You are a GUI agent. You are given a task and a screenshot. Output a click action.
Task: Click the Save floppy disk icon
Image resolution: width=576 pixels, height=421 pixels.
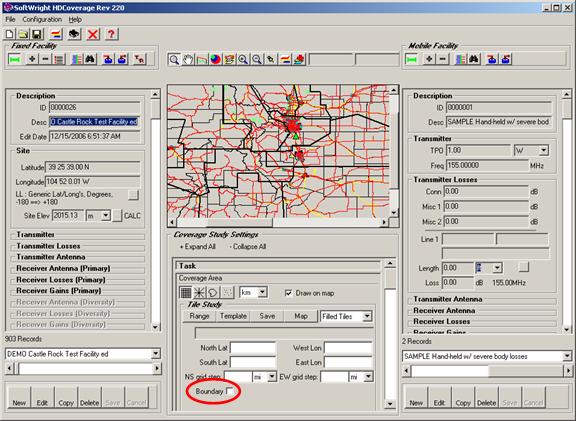click(x=37, y=34)
